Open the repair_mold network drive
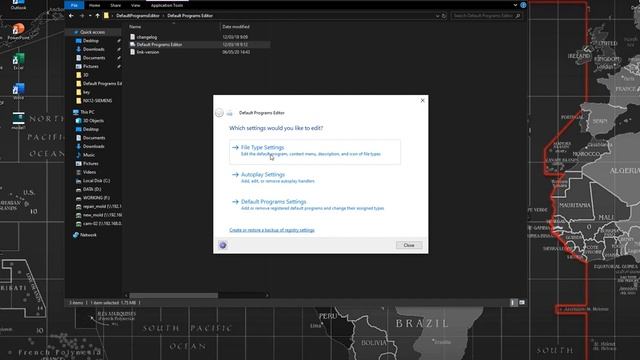Screen dimensions: 640x360 (x=102, y=207)
